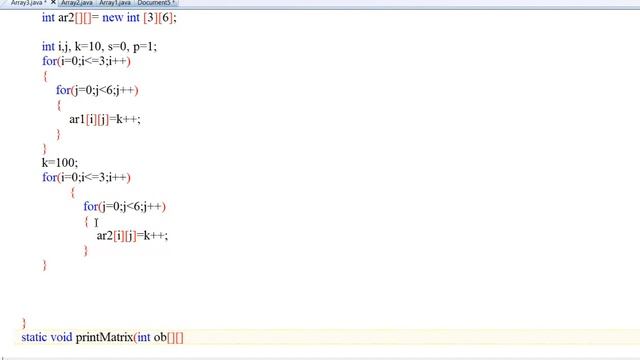Image resolution: width=640 pixels, height=360 pixels.
Task: Click the 'for(j=0;j<6;j++)' line above ar2 assignment
Action: pos(124,207)
